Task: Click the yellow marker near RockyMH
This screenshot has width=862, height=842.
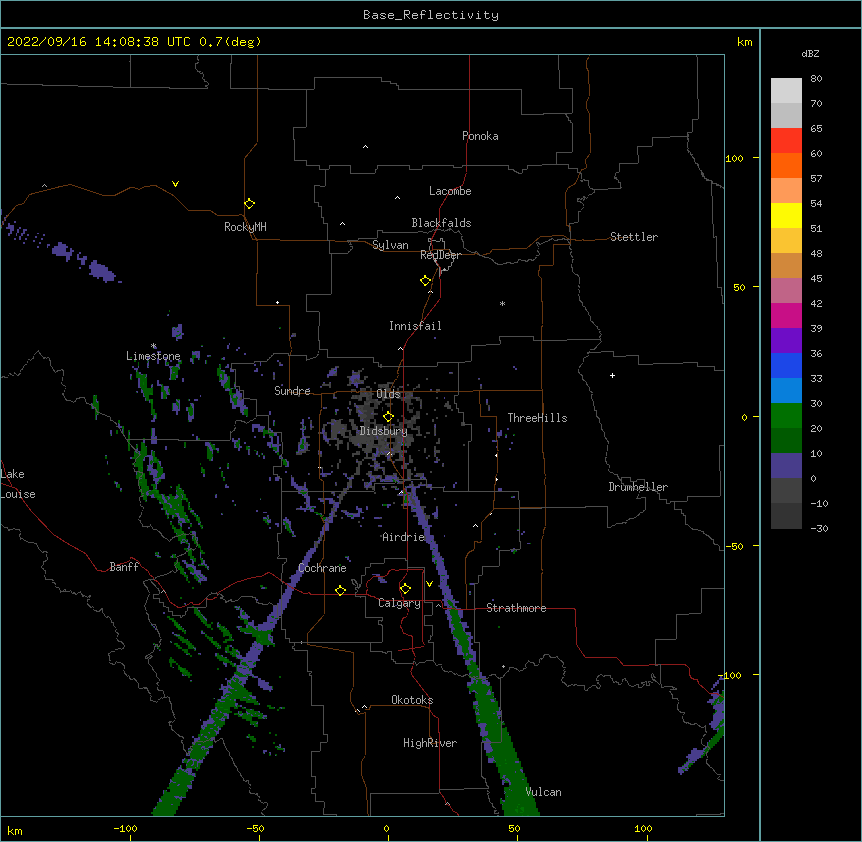Action: (249, 204)
